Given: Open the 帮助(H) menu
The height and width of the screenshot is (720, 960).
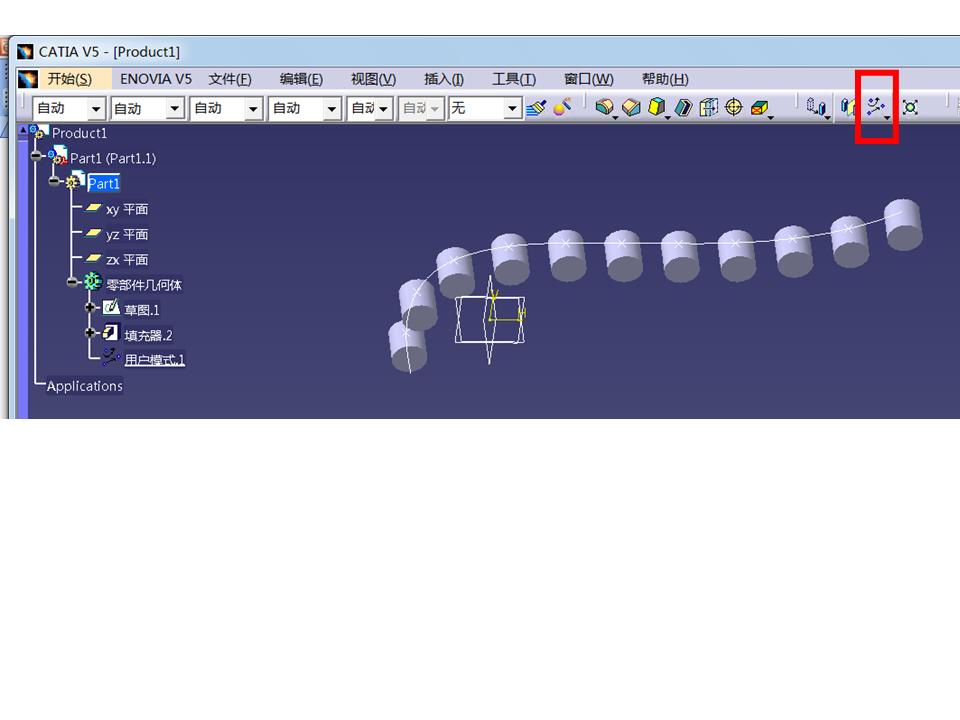Looking at the screenshot, I should (x=665, y=79).
